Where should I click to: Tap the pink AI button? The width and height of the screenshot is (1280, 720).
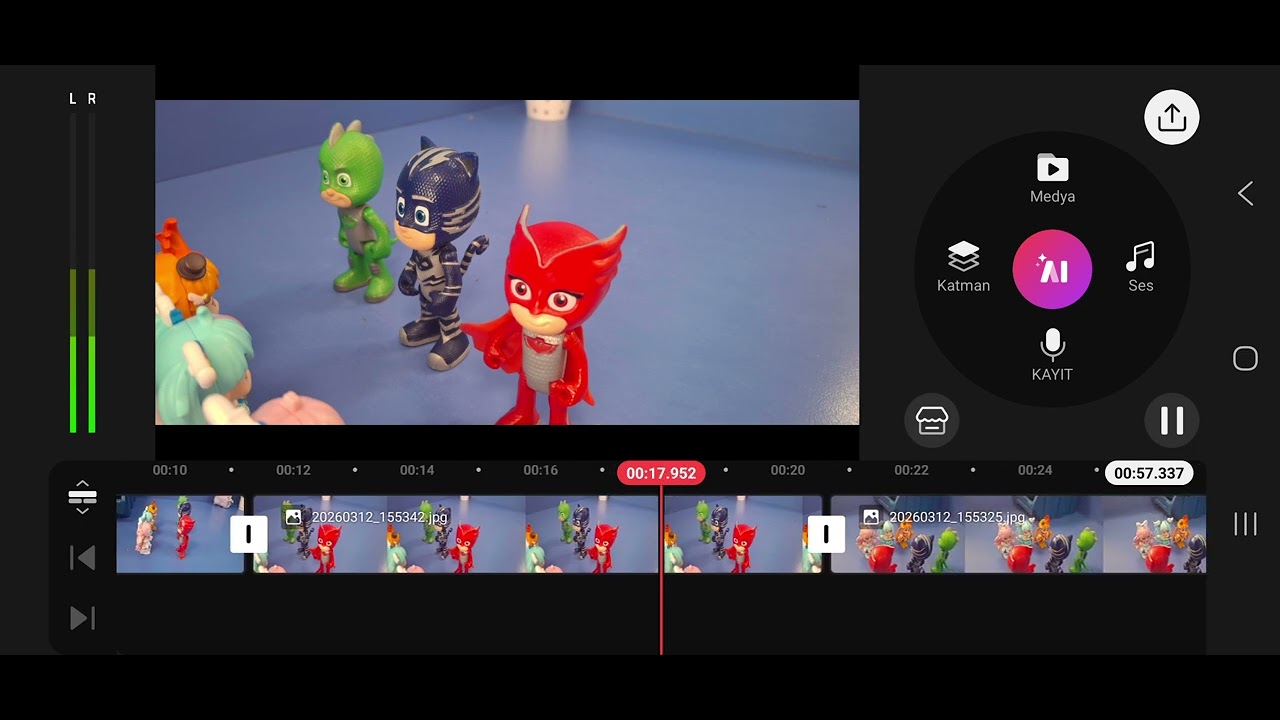tap(1052, 269)
